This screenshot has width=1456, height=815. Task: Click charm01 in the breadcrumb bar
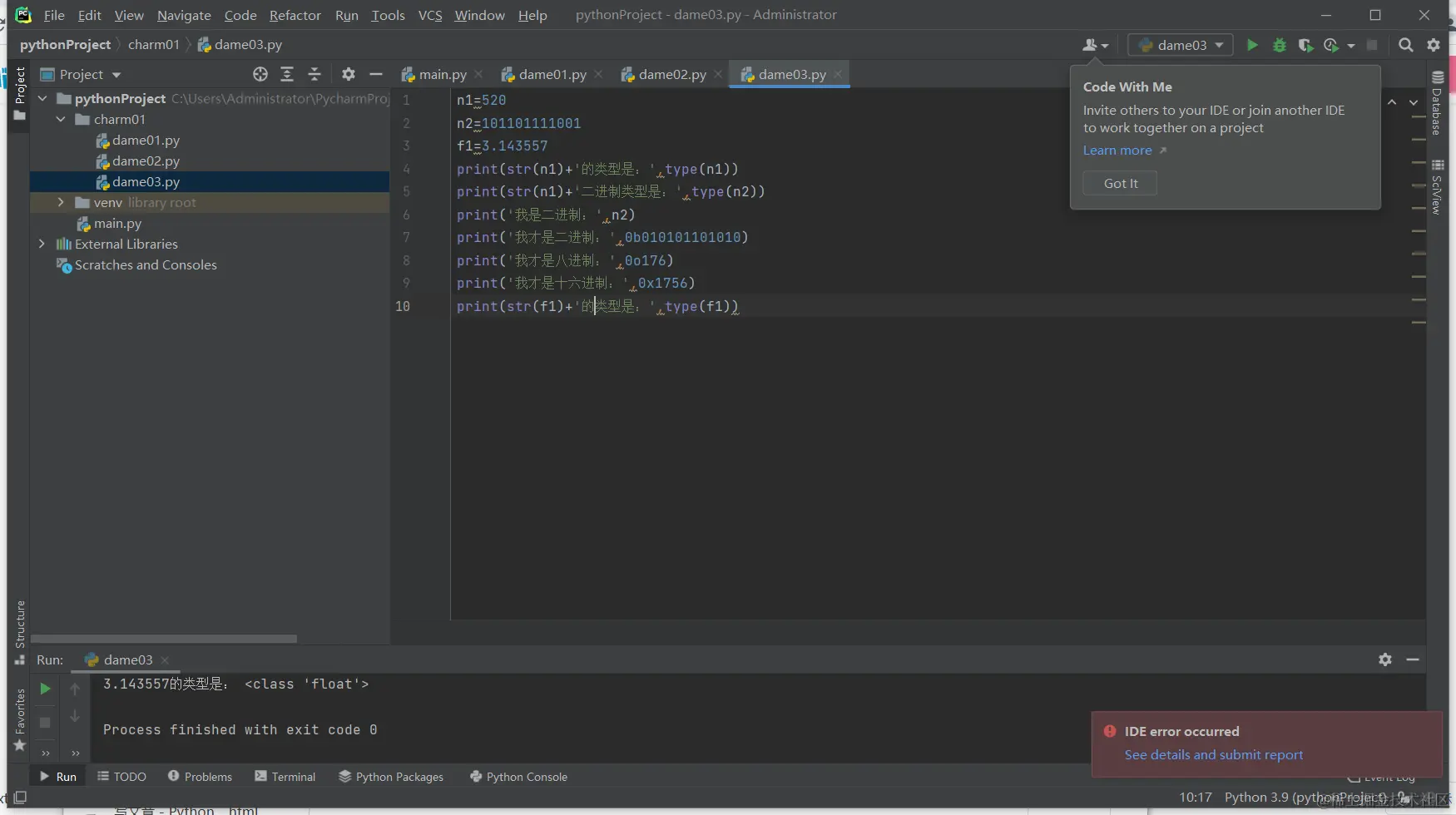pos(154,45)
